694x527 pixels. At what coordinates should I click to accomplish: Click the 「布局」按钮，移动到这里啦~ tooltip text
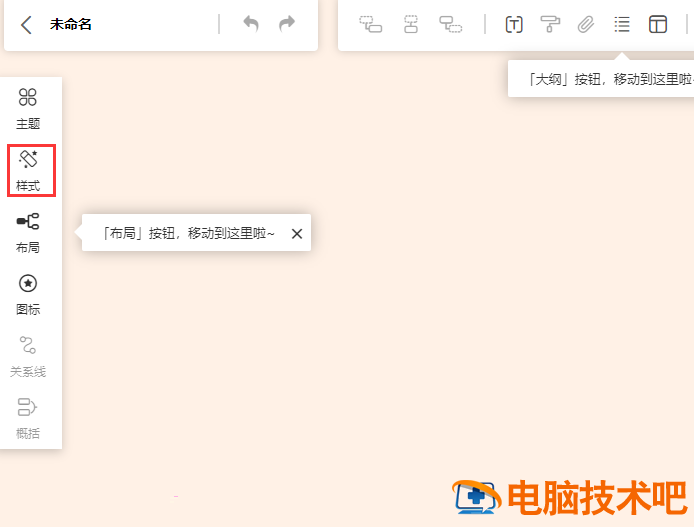pyautogui.click(x=189, y=233)
